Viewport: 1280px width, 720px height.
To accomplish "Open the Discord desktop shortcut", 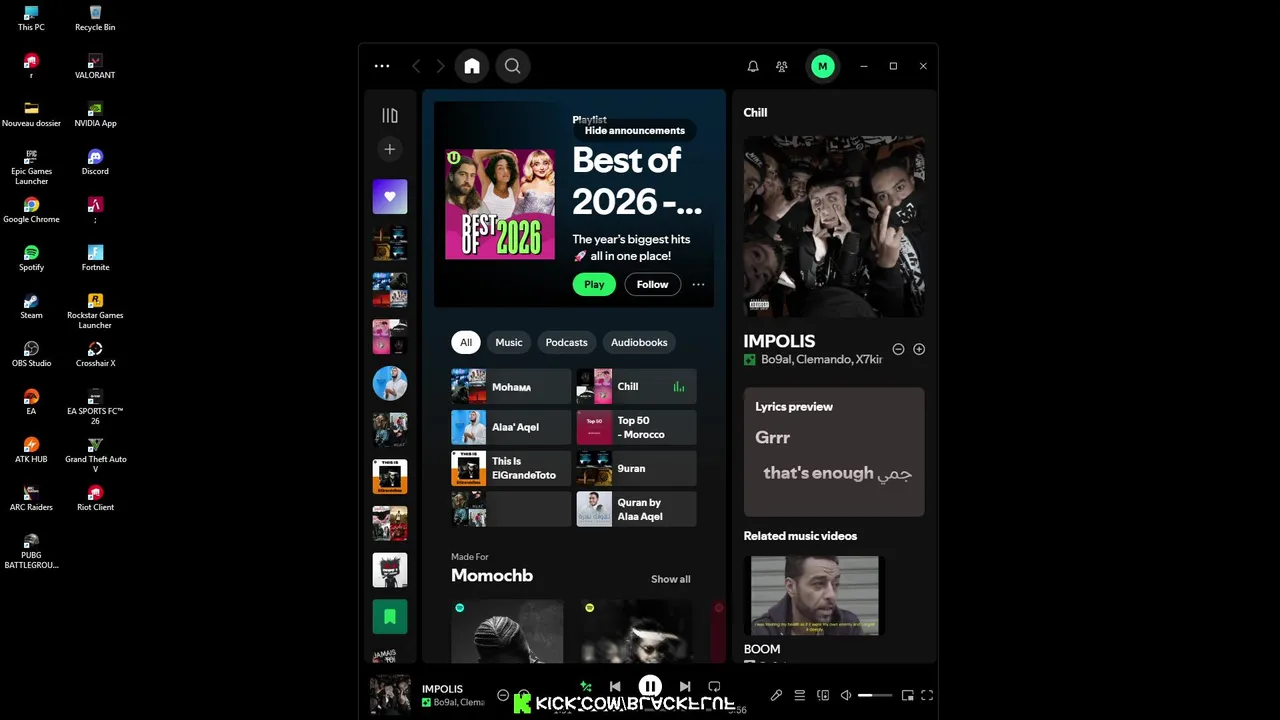I will tap(95, 162).
